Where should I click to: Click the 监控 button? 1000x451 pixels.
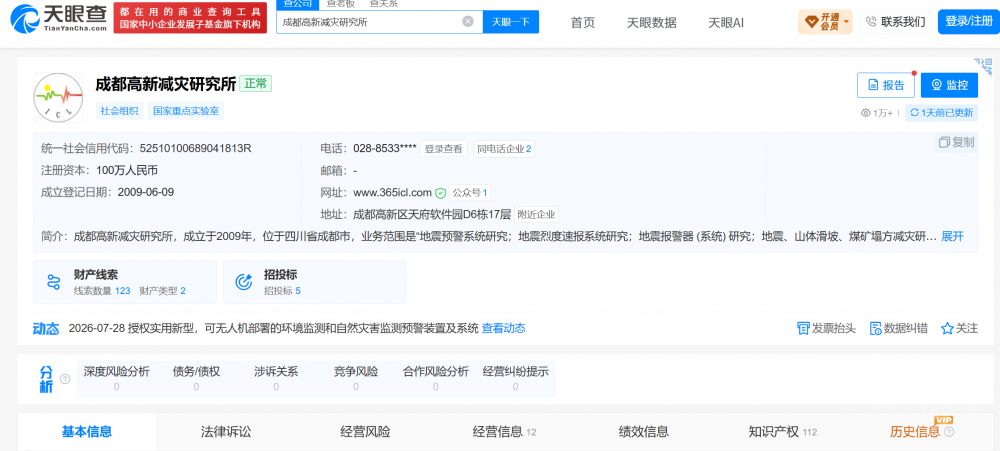click(949, 85)
